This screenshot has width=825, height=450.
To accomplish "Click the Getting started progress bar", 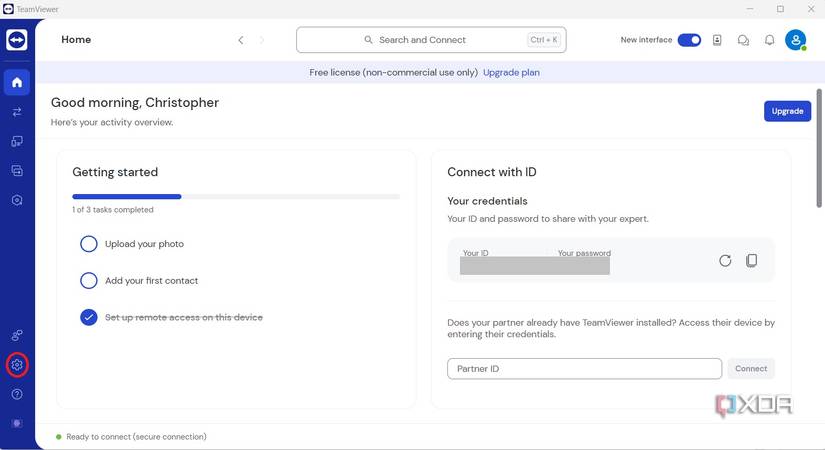I will pos(236,196).
